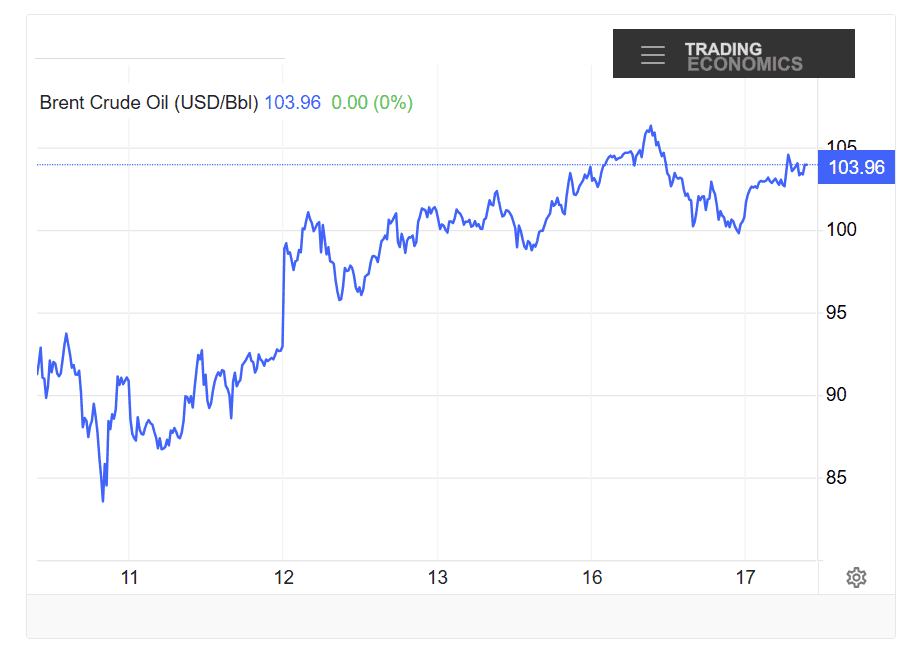Viewport: 920px width, 657px height.
Task: Click the Brent Crude Oil (USD/Bbl) title
Action: coord(149,102)
